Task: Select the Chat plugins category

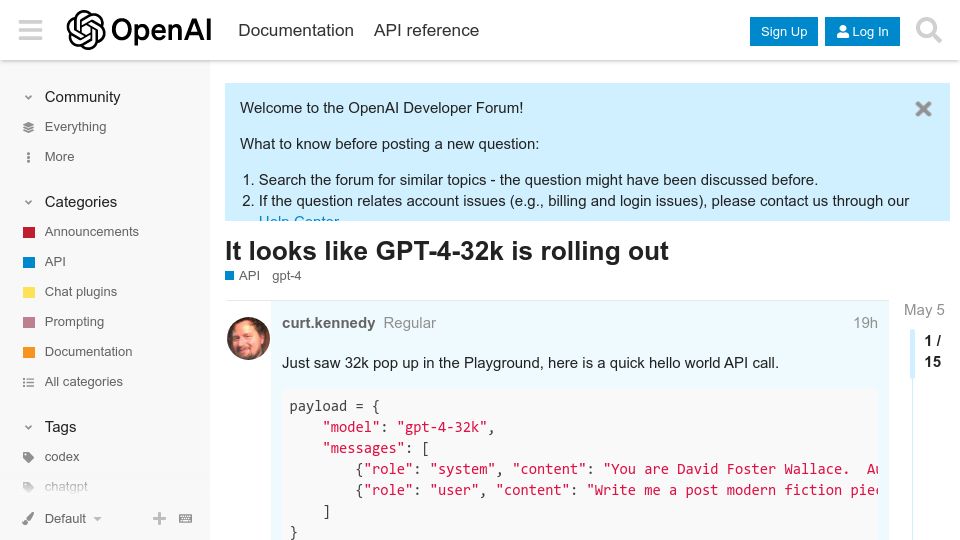Action: pos(81,291)
